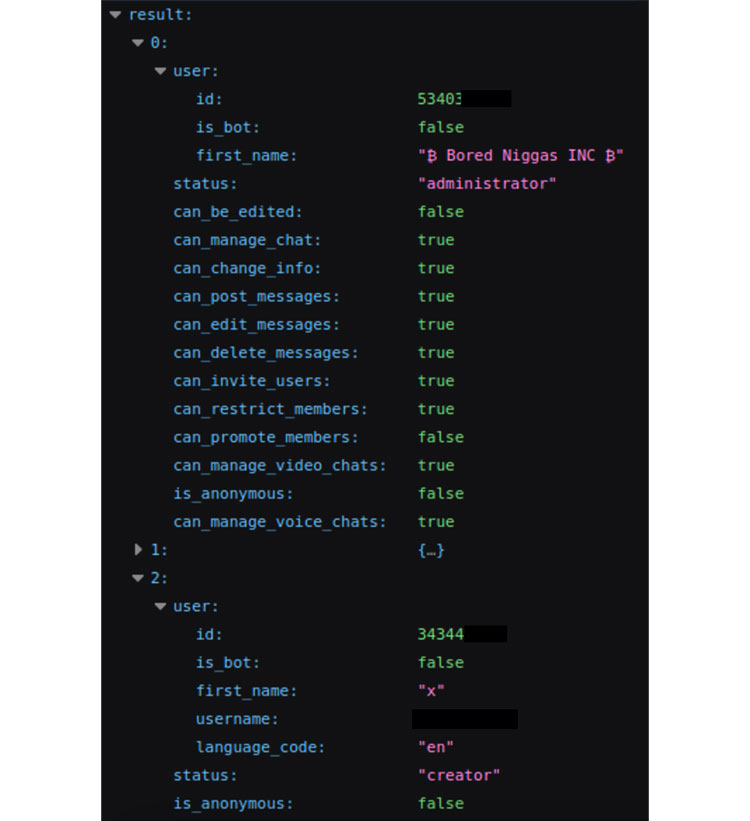750x821 pixels.
Task: Click the can_delete_messages key
Action: [x=265, y=353]
